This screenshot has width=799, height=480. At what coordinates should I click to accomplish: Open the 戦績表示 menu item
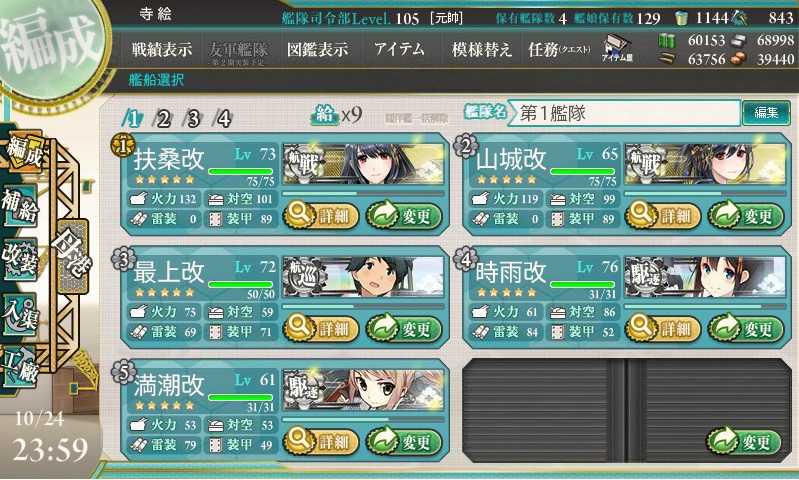[x=162, y=49]
